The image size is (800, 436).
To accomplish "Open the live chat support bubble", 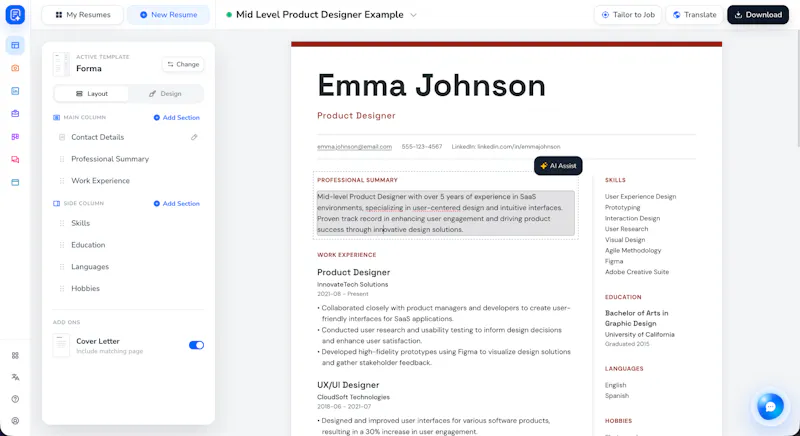I will 770,406.
